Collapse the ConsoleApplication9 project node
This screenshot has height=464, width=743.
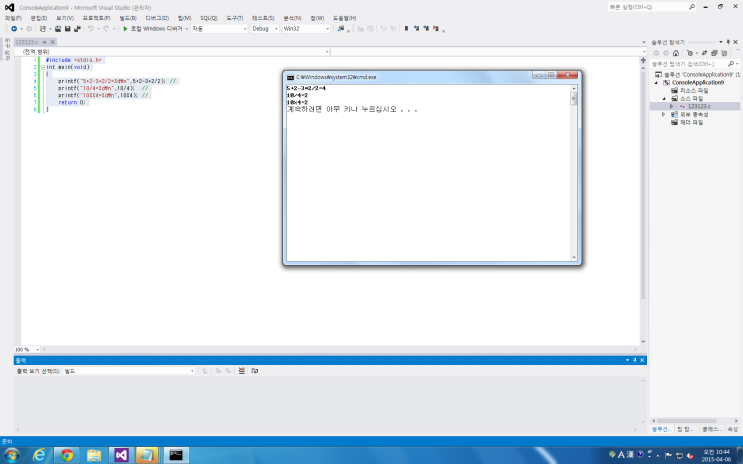657,82
